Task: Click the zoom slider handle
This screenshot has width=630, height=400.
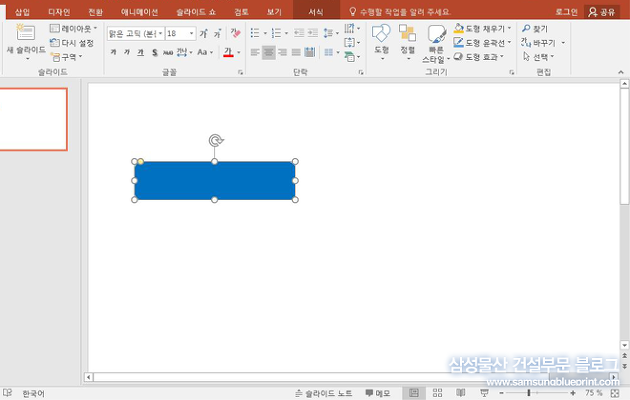Action: pos(529,393)
